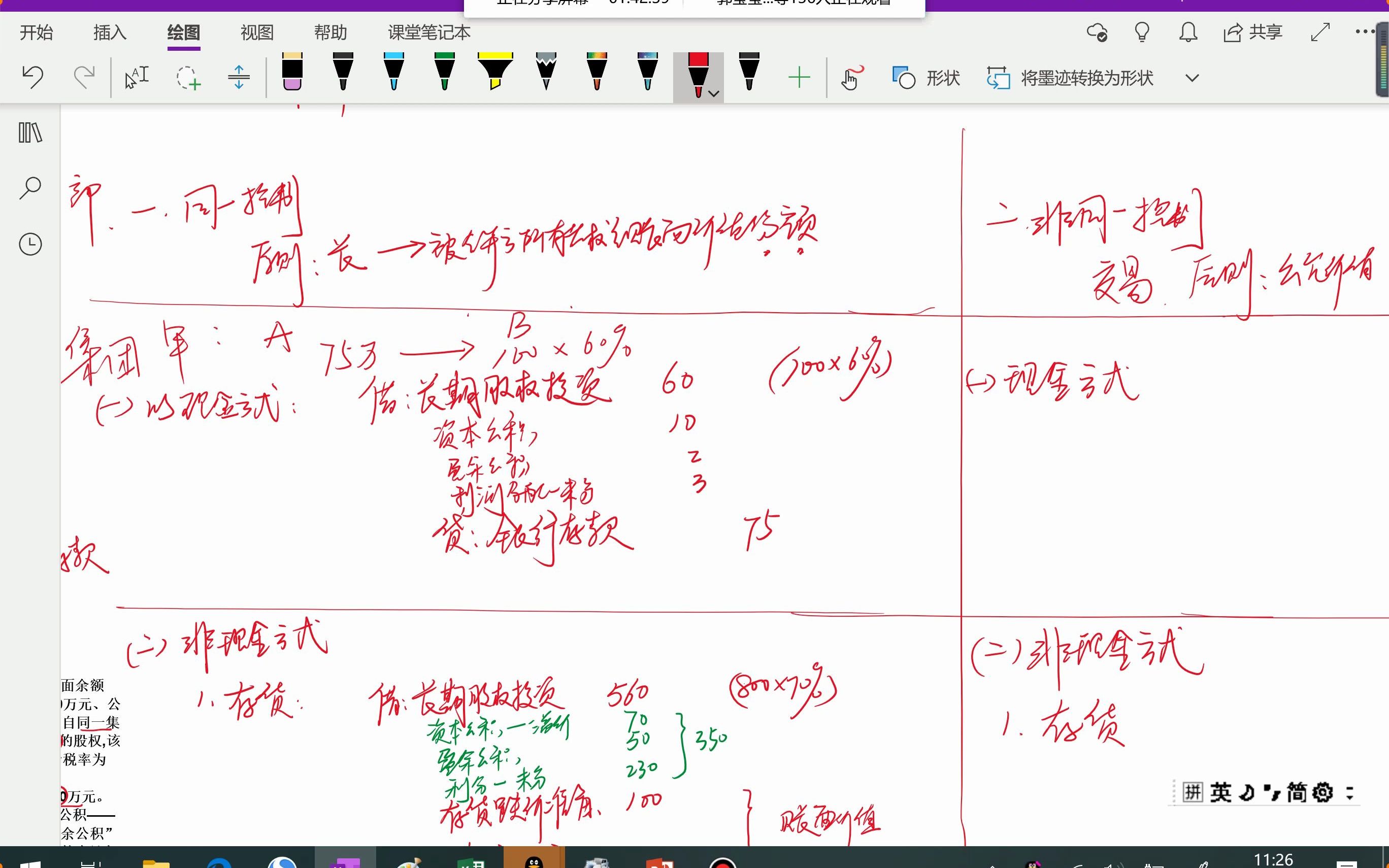This screenshot has width=1389, height=868.
Task: Open the lightbulb Tell Me search
Action: [x=1142, y=32]
